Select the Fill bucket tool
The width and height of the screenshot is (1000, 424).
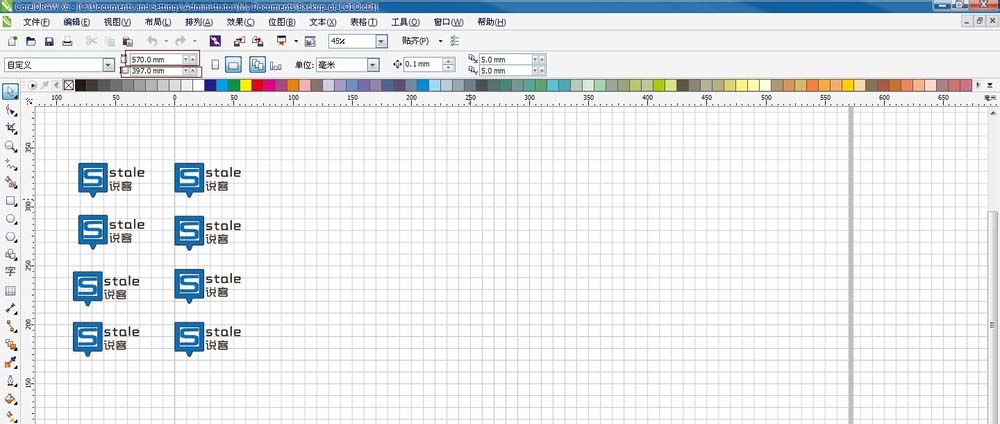(x=11, y=398)
